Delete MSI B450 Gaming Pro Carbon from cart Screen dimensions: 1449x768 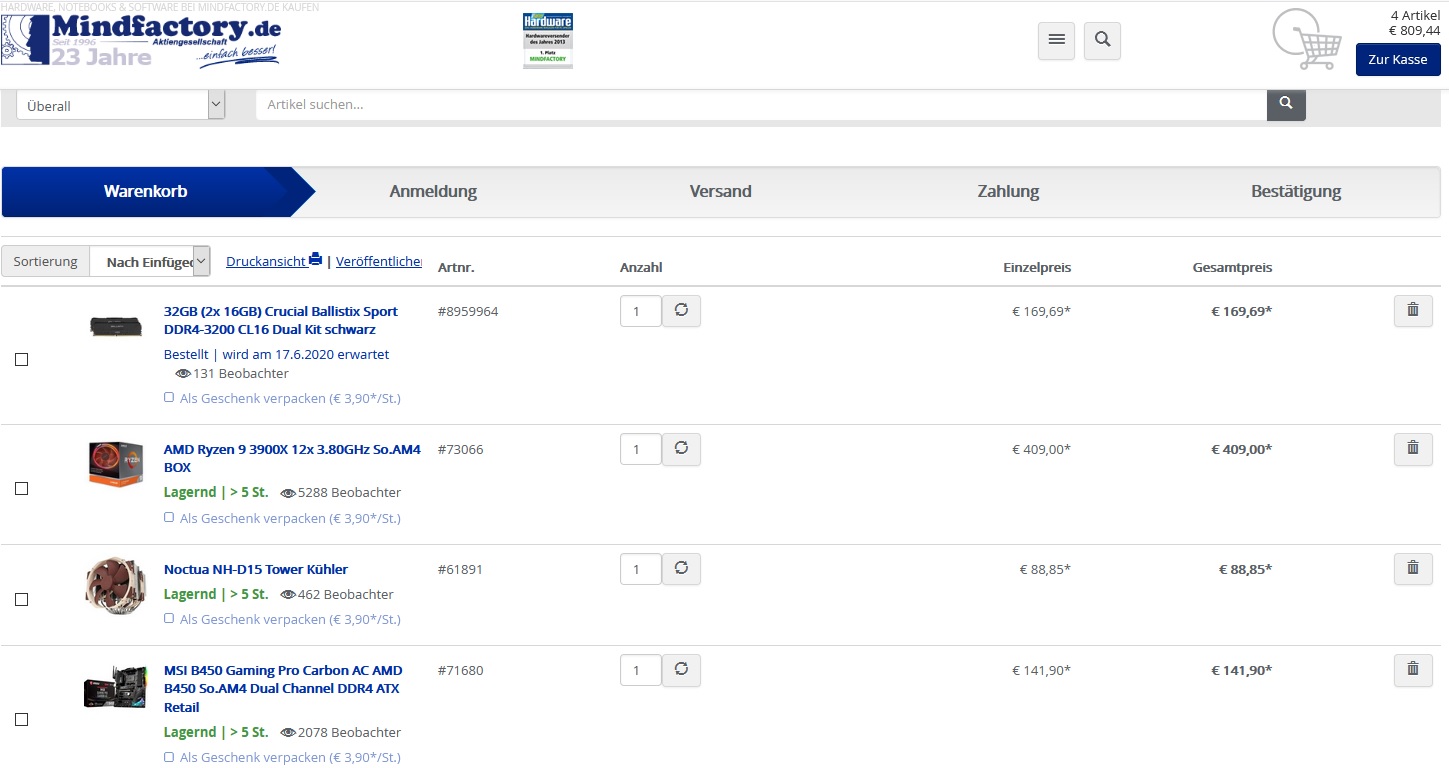coord(1413,670)
